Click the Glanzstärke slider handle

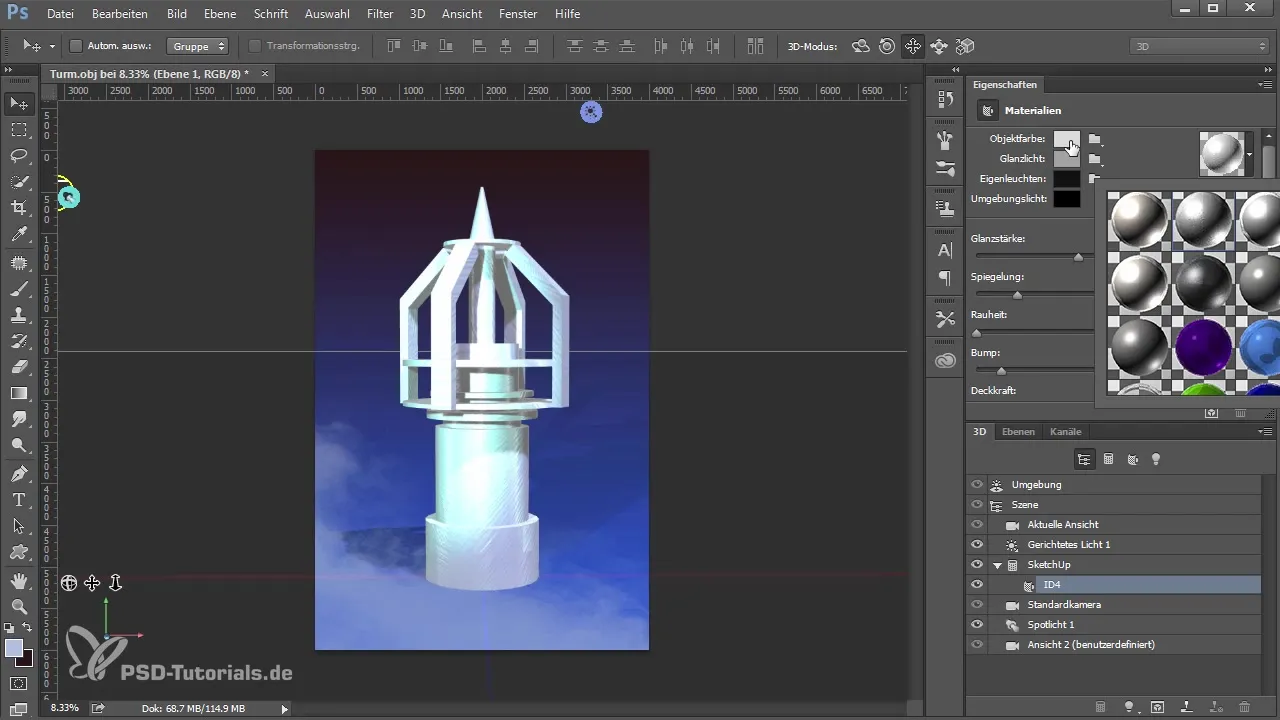pos(1078,257)
